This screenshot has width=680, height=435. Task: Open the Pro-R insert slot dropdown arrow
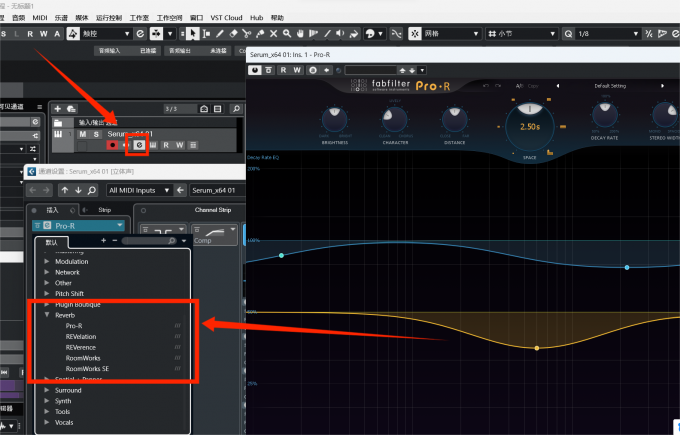pos(120,226)
